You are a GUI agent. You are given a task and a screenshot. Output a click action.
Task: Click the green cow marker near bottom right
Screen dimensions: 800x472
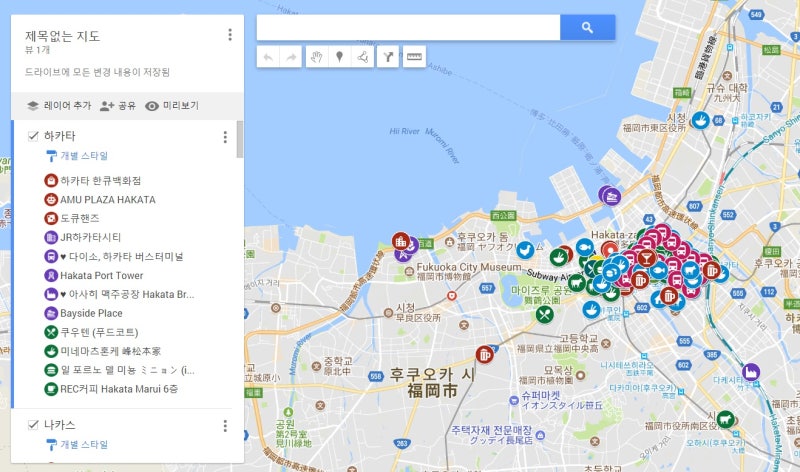pos(726,420)
